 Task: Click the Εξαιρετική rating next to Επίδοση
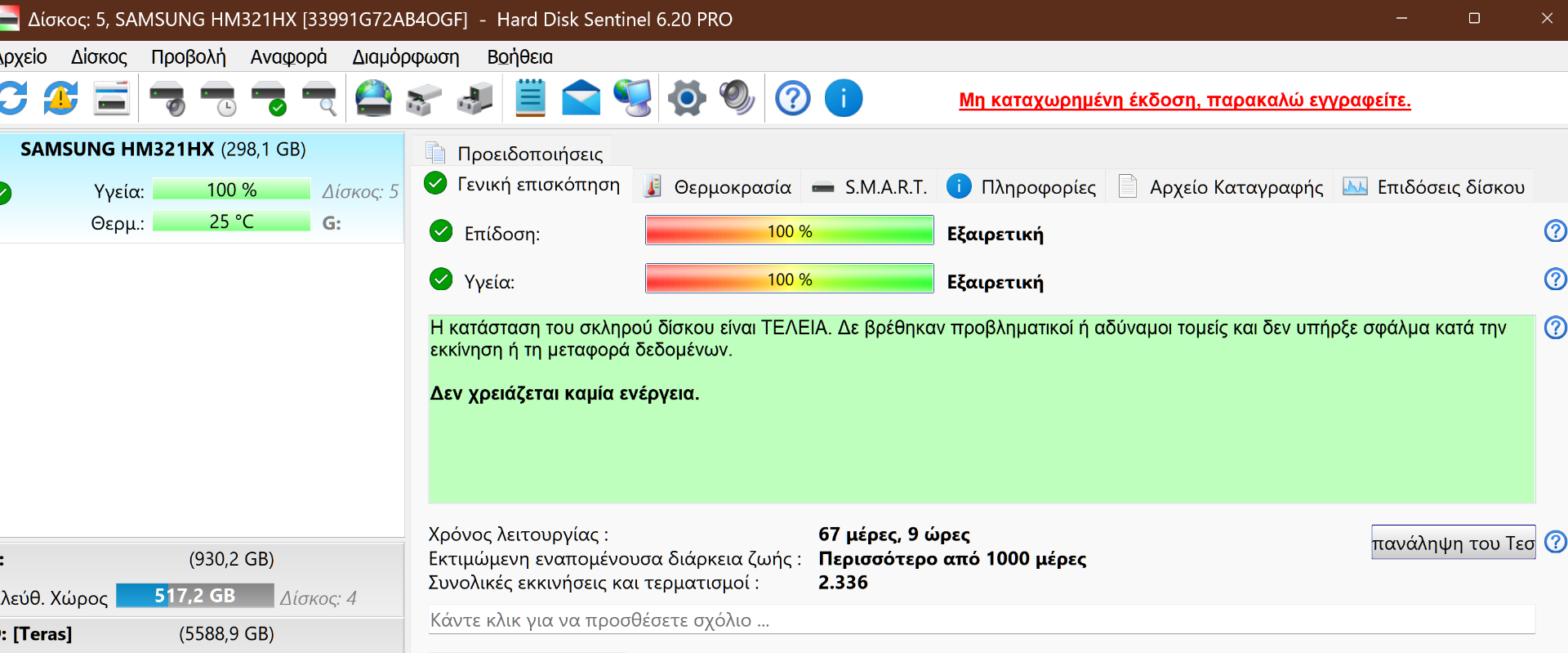(x=996, y=235)
